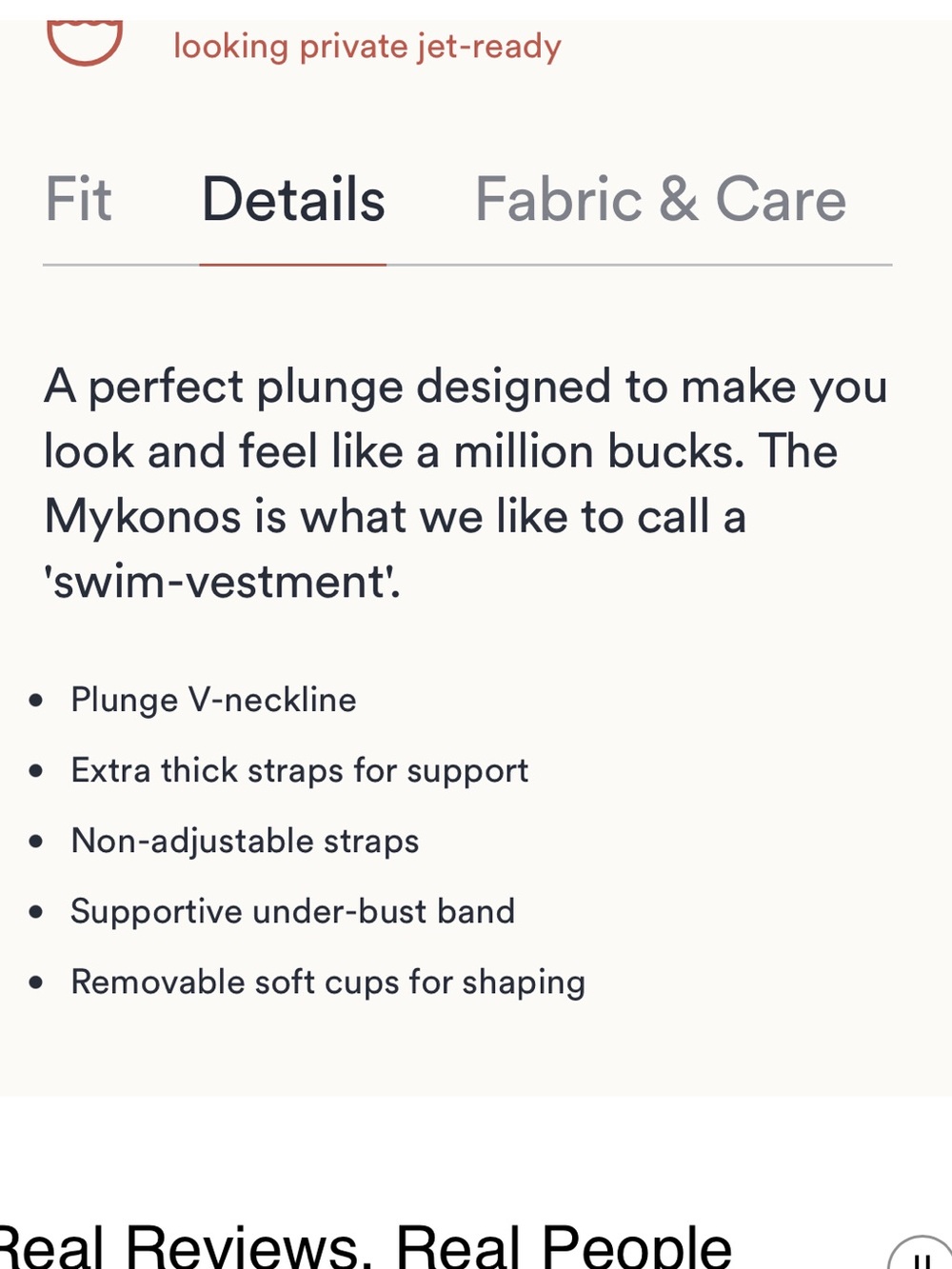Click the bullet dot beside Plunge V-neckline
Screen dimensions: 952x1269
click(x=36, y=701)
